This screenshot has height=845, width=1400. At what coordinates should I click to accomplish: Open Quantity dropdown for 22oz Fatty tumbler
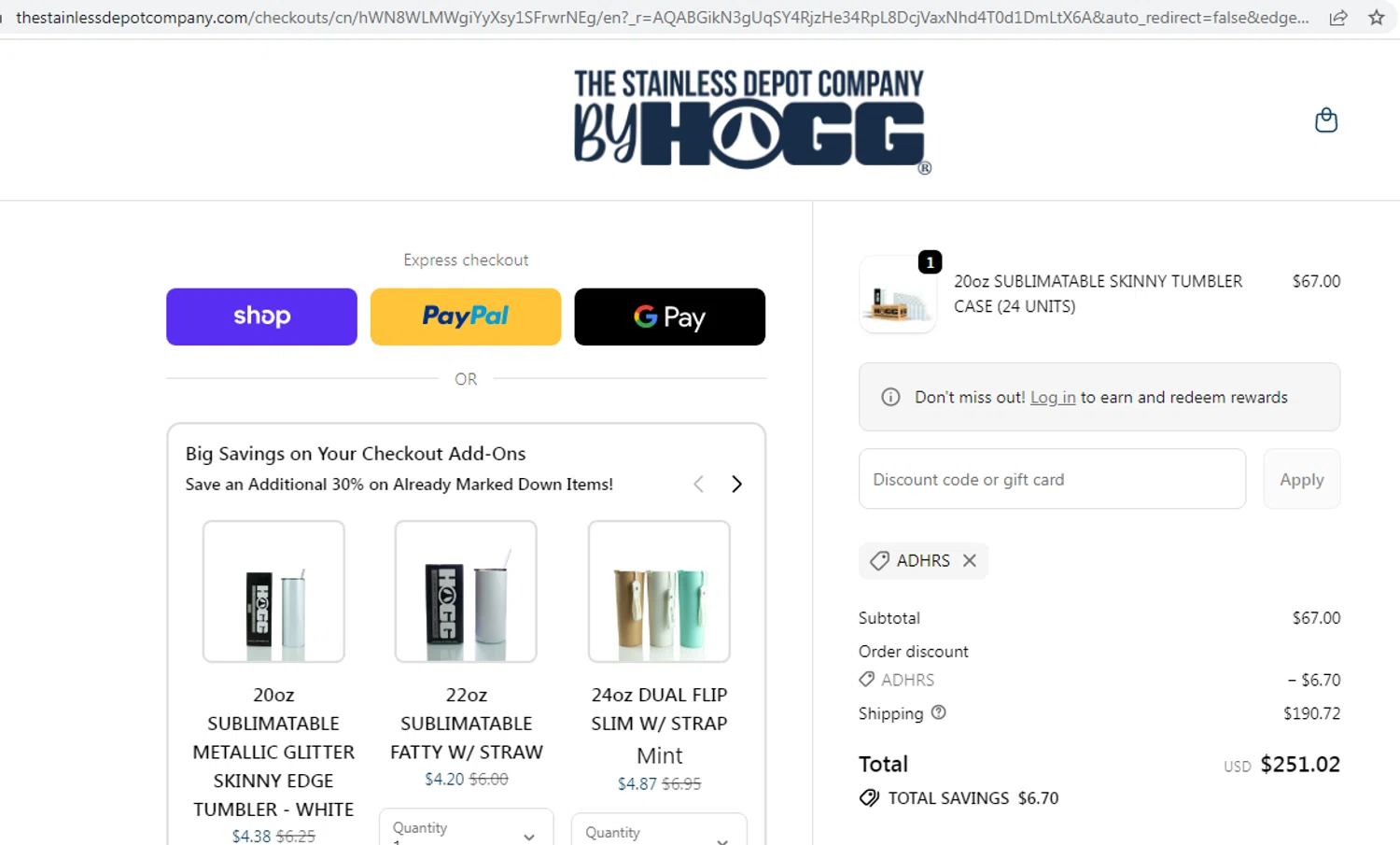[x=466, y=827]
